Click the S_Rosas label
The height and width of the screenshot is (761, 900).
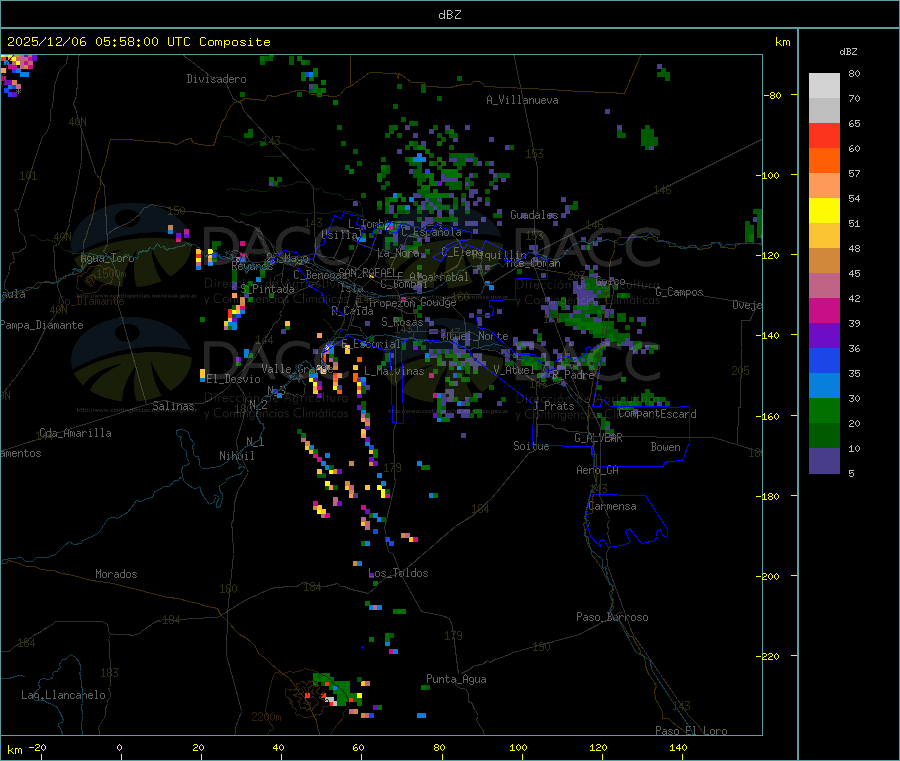(x=402, y=323)
